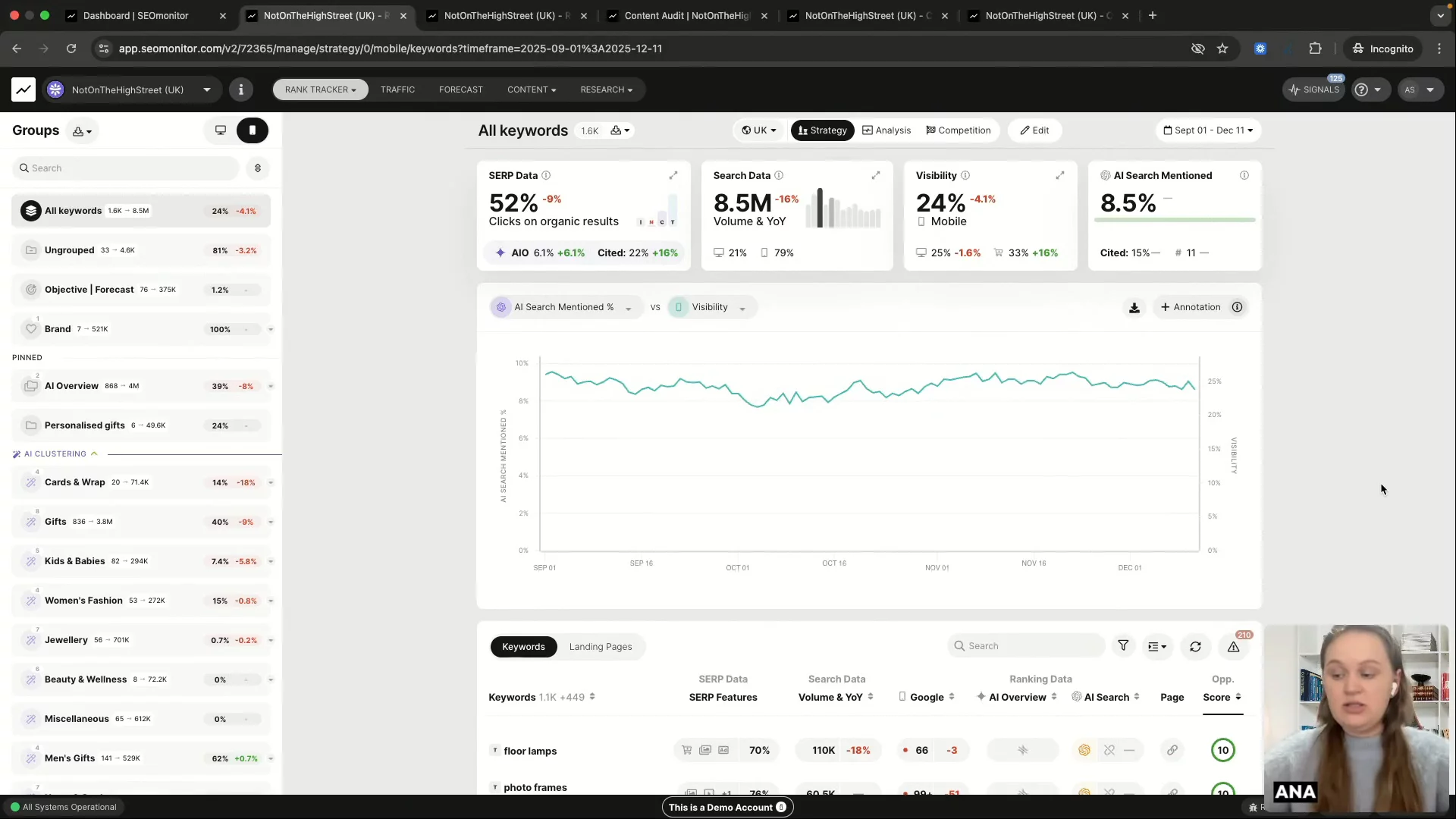Open the groups sort icon
The image size is (1456, 819).
(x=258, y=168)
